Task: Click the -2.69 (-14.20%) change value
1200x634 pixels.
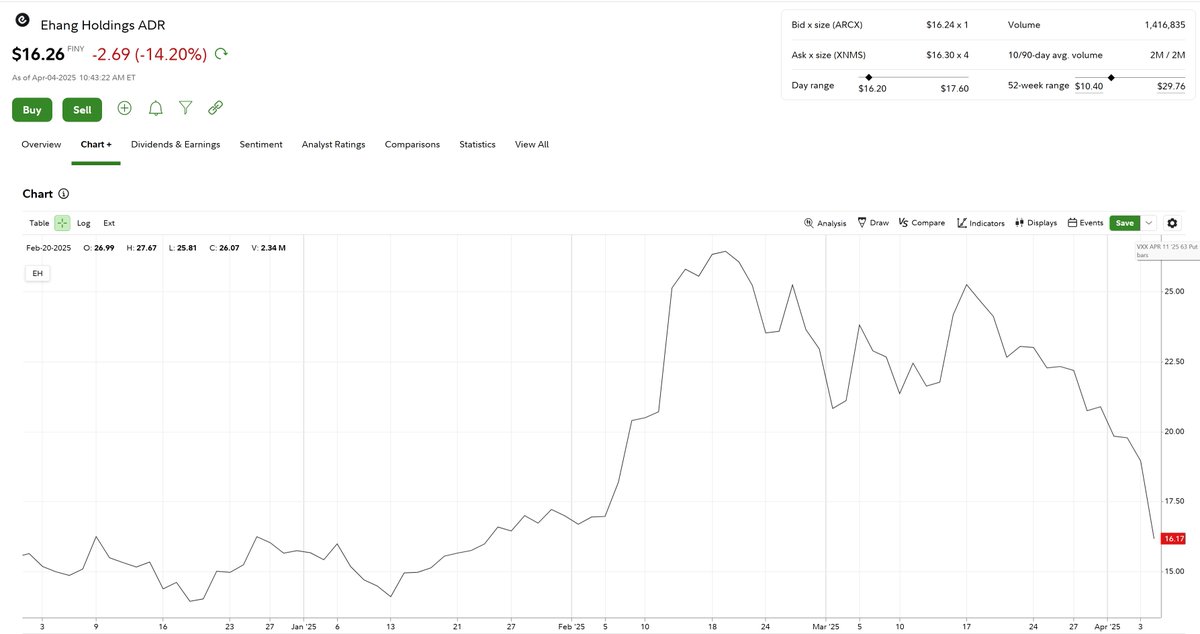Action: pos(149,53)
